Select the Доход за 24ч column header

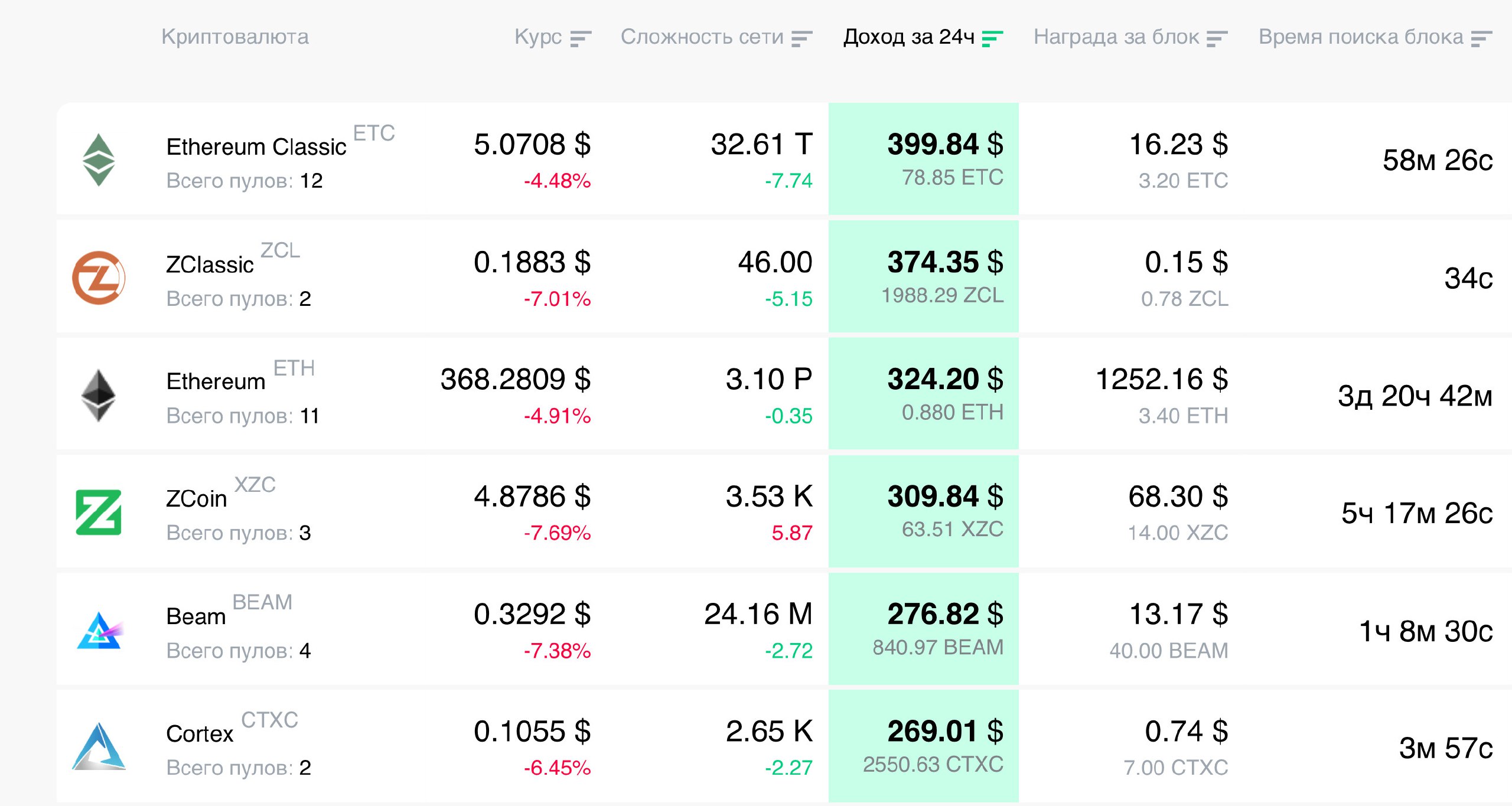(908, 37)
